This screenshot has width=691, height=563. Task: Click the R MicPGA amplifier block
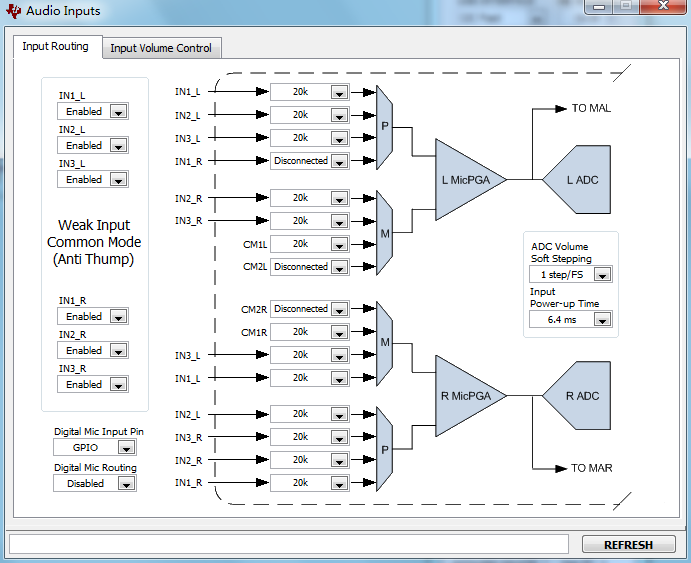(466, 396)
